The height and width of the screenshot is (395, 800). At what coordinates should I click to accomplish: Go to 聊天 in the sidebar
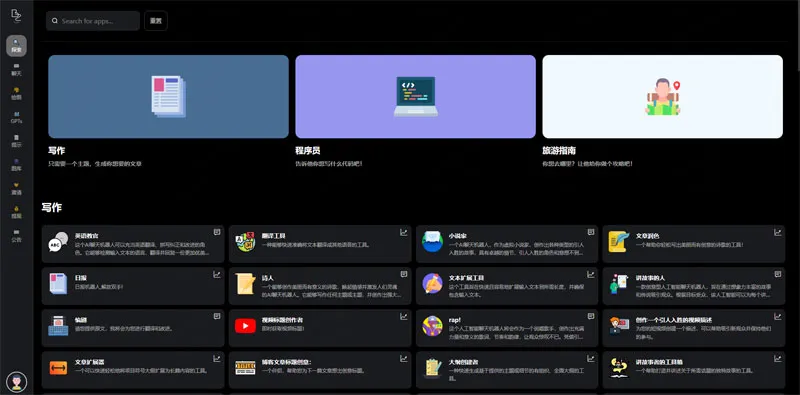coord(16,70)
